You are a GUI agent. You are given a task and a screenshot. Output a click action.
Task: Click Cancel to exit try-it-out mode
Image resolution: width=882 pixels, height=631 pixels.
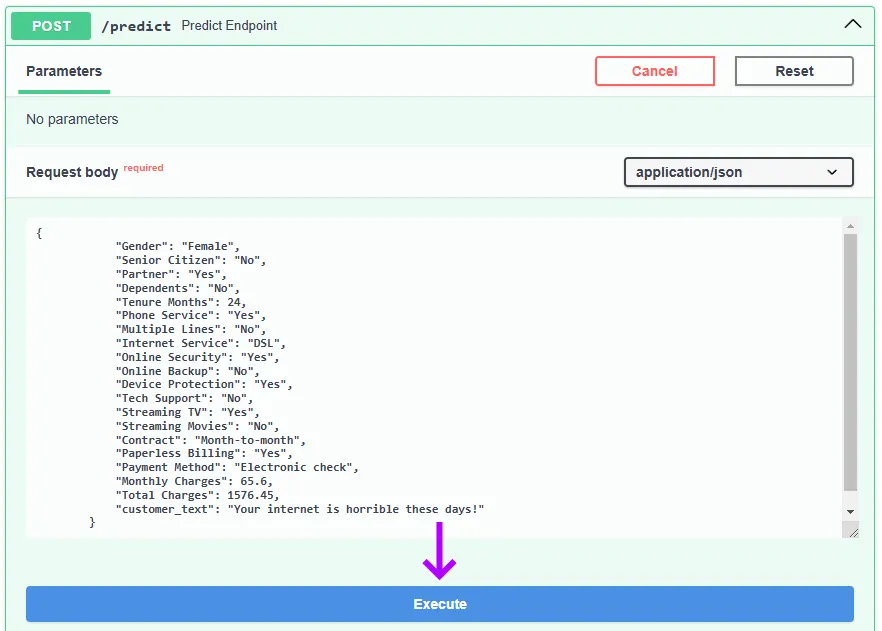point(655,71)
